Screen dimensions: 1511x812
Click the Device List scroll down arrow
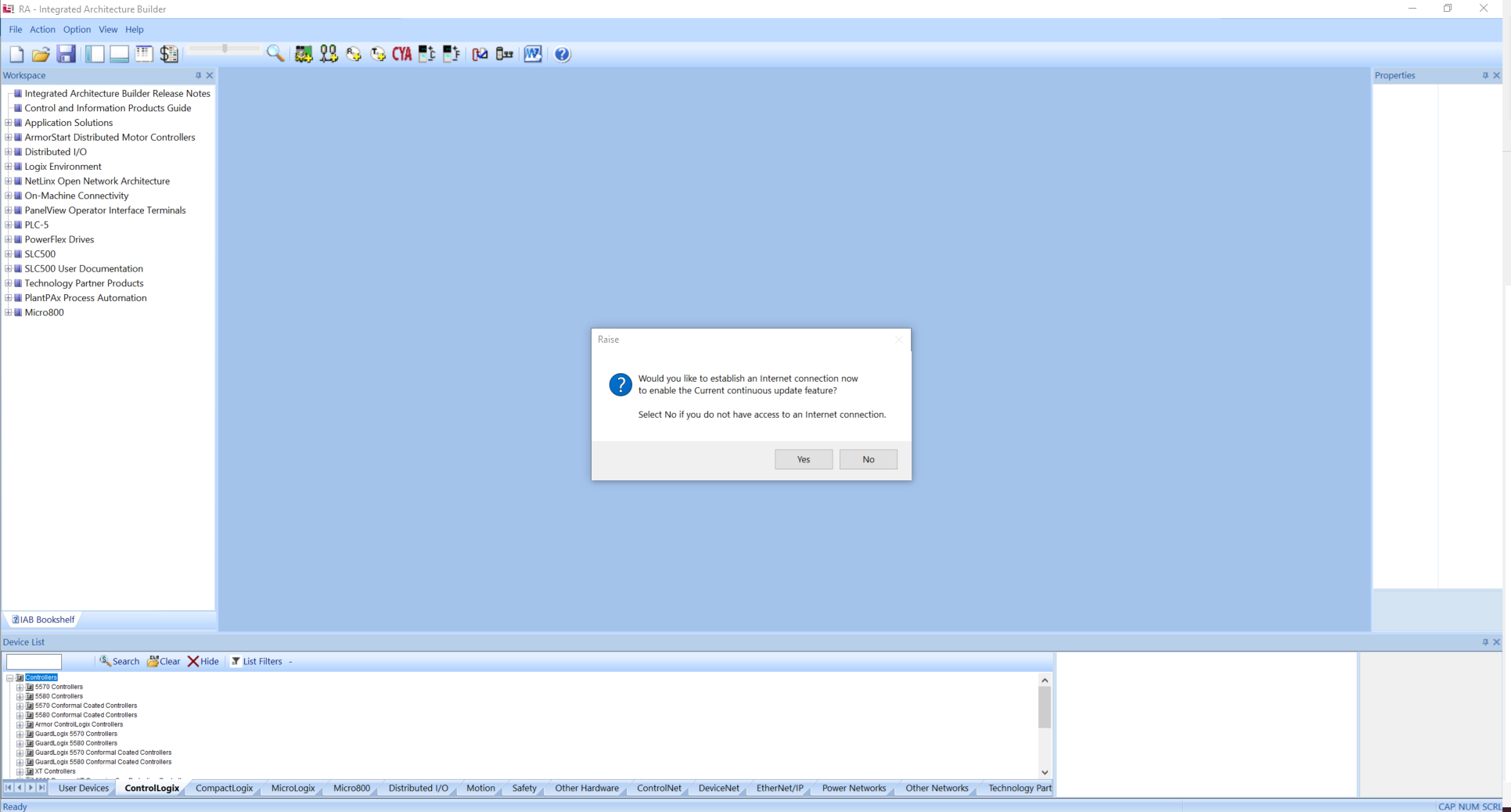coord(1045,772)
